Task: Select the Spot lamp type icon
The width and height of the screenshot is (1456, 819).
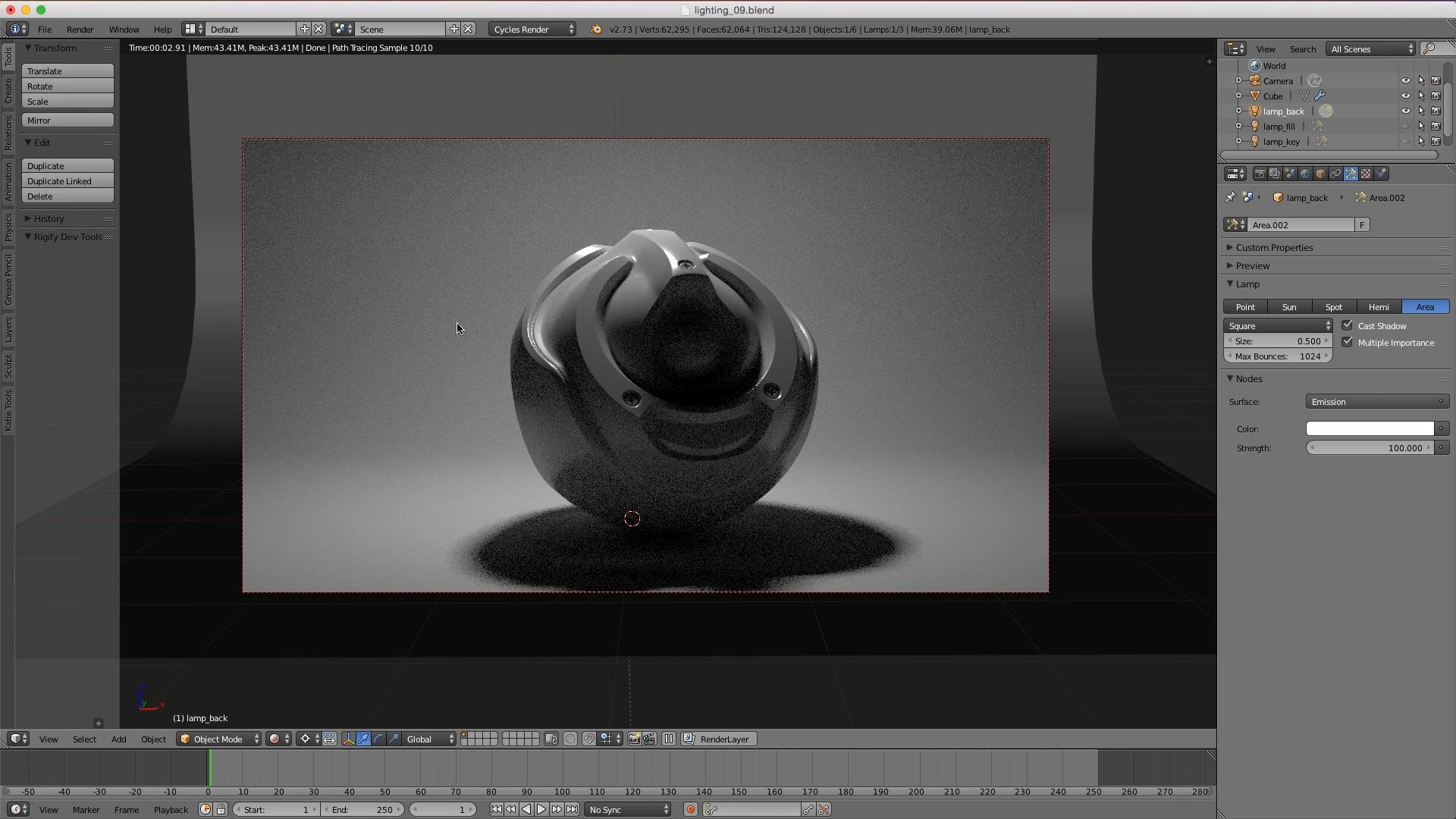Action: (x=1334, y=307)
